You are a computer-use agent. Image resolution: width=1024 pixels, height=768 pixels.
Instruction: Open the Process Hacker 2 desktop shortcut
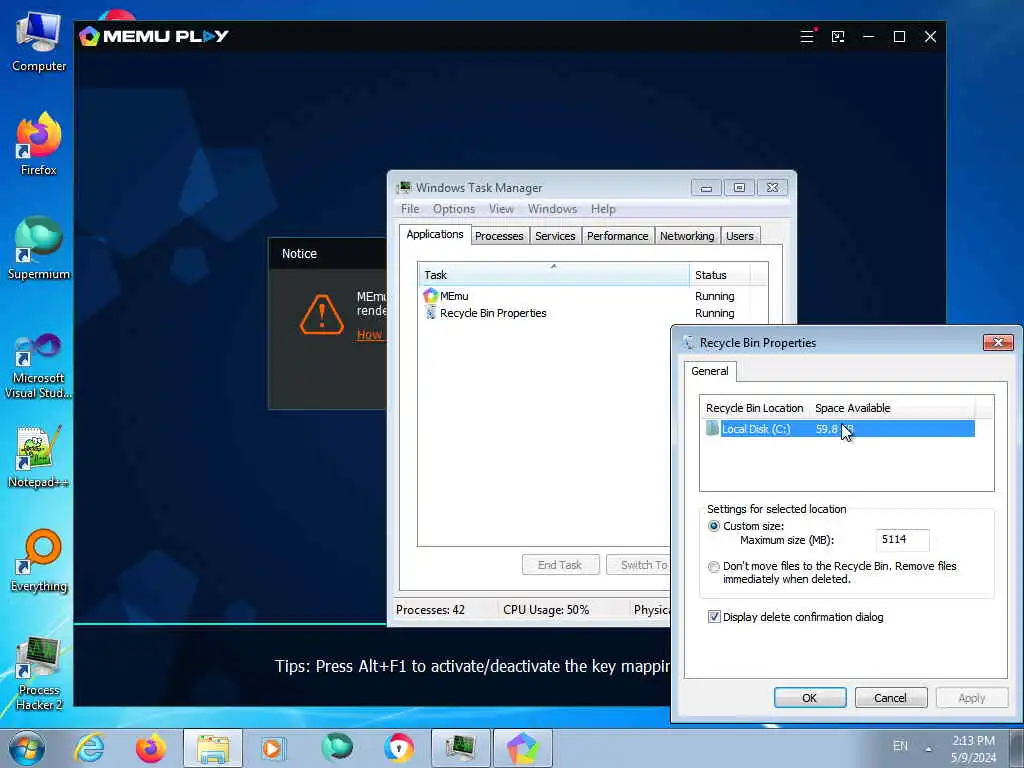coord(39,673)
